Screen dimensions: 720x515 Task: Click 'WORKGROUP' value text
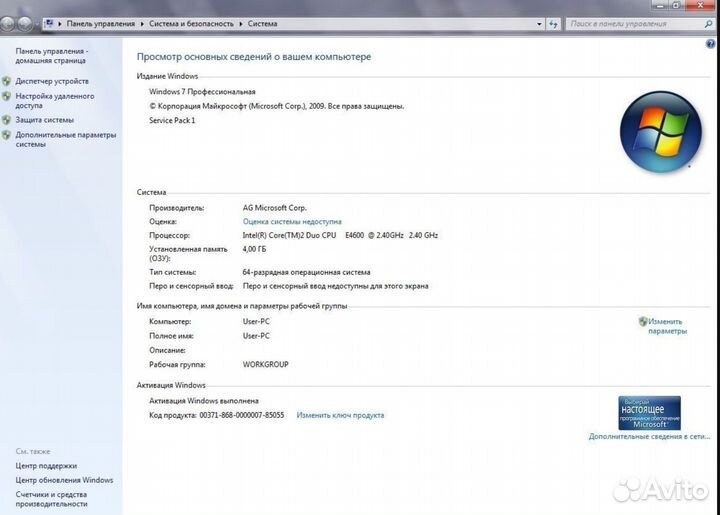click(265, 364)
